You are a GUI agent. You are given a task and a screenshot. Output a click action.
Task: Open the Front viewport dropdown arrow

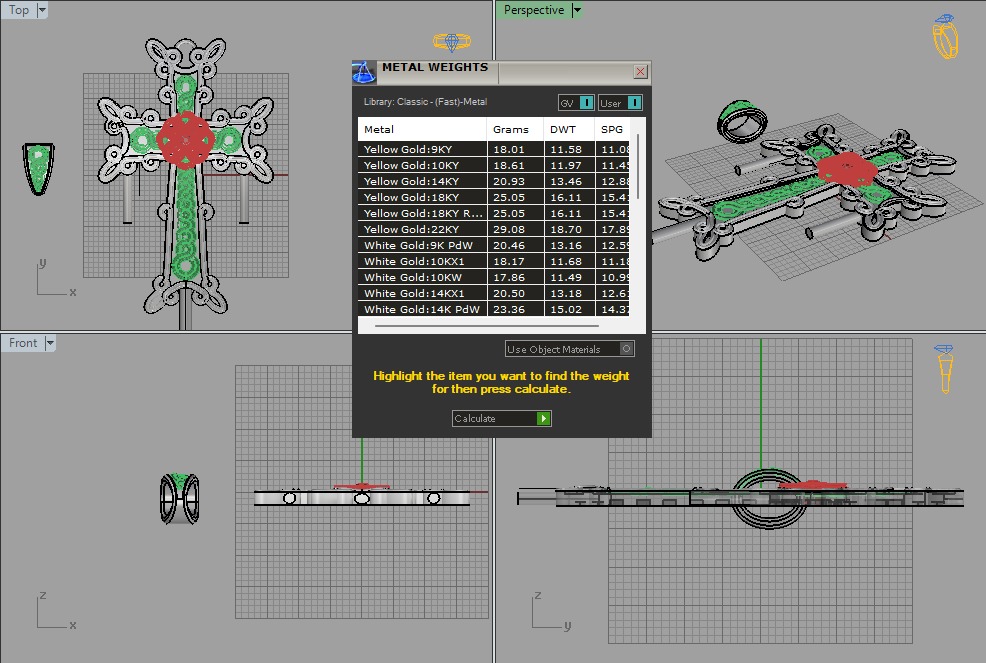coord(50,343)
